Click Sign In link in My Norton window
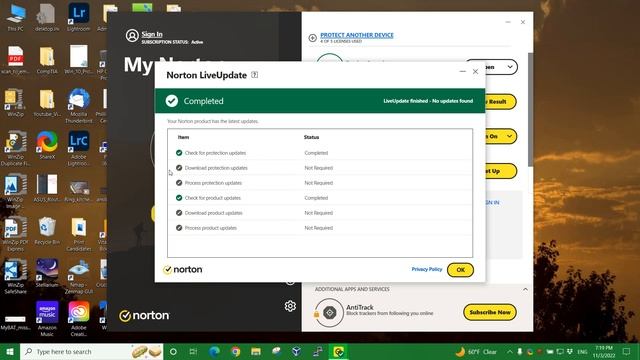640x360 pixels. click(152, 34)
